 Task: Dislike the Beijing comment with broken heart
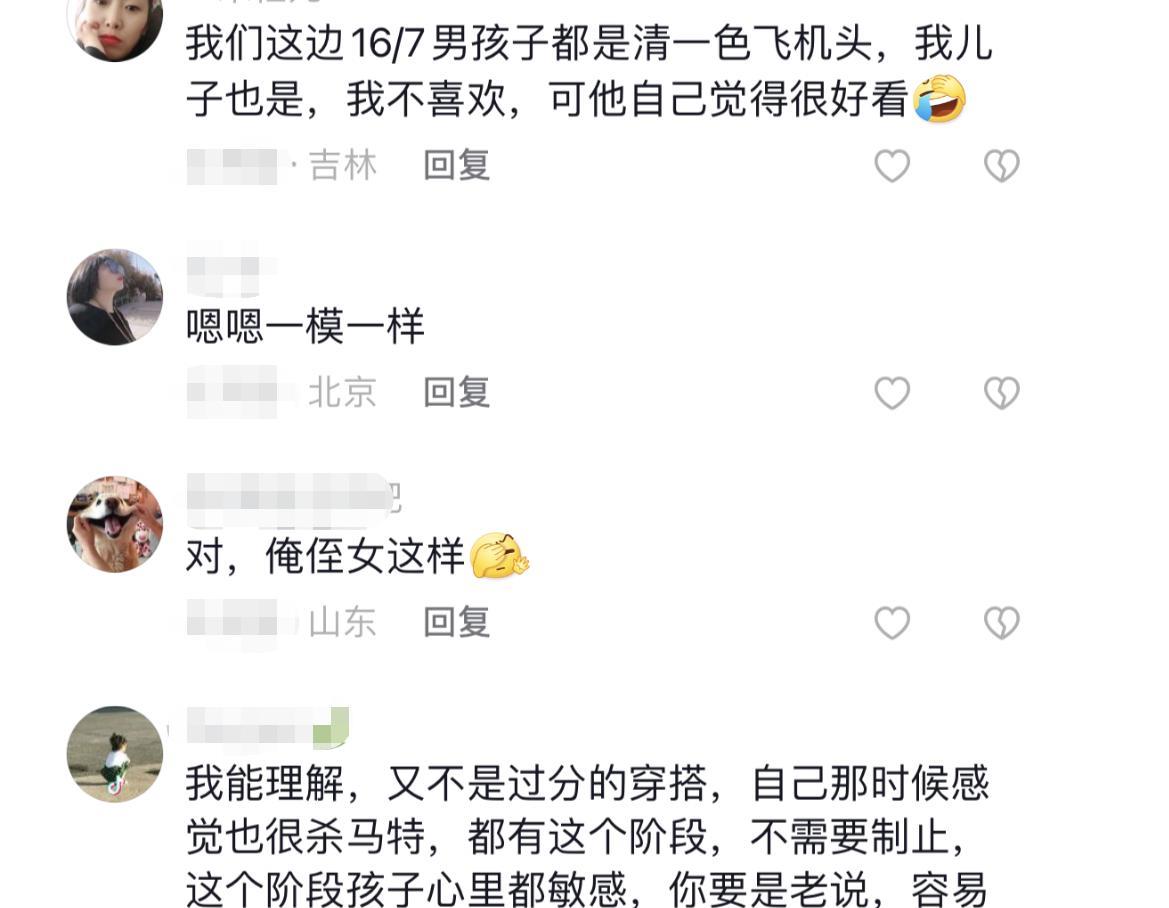click(1001, 393)
